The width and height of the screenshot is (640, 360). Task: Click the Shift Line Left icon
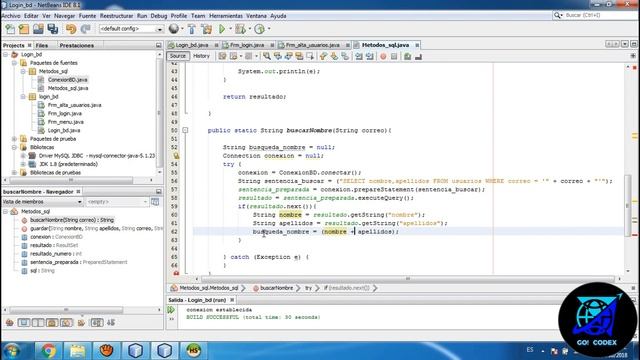359,56
